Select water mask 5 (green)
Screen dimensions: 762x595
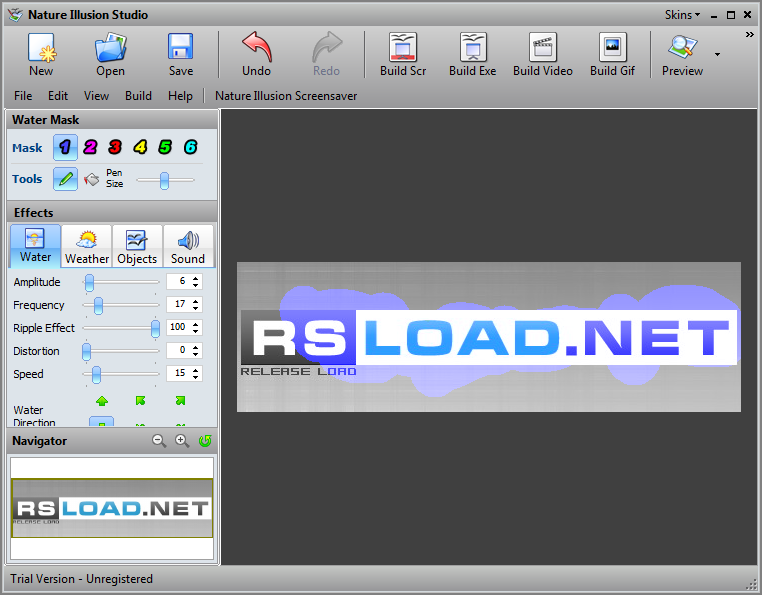(x=165, y=147)
